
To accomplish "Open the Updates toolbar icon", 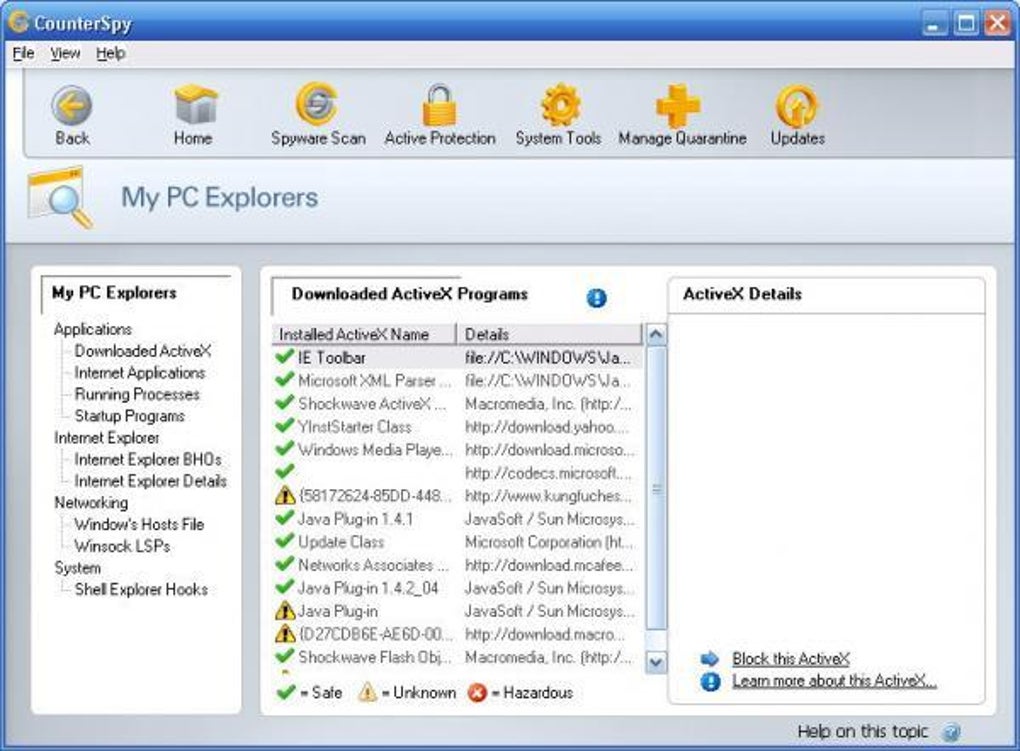I will click(797, 105).
